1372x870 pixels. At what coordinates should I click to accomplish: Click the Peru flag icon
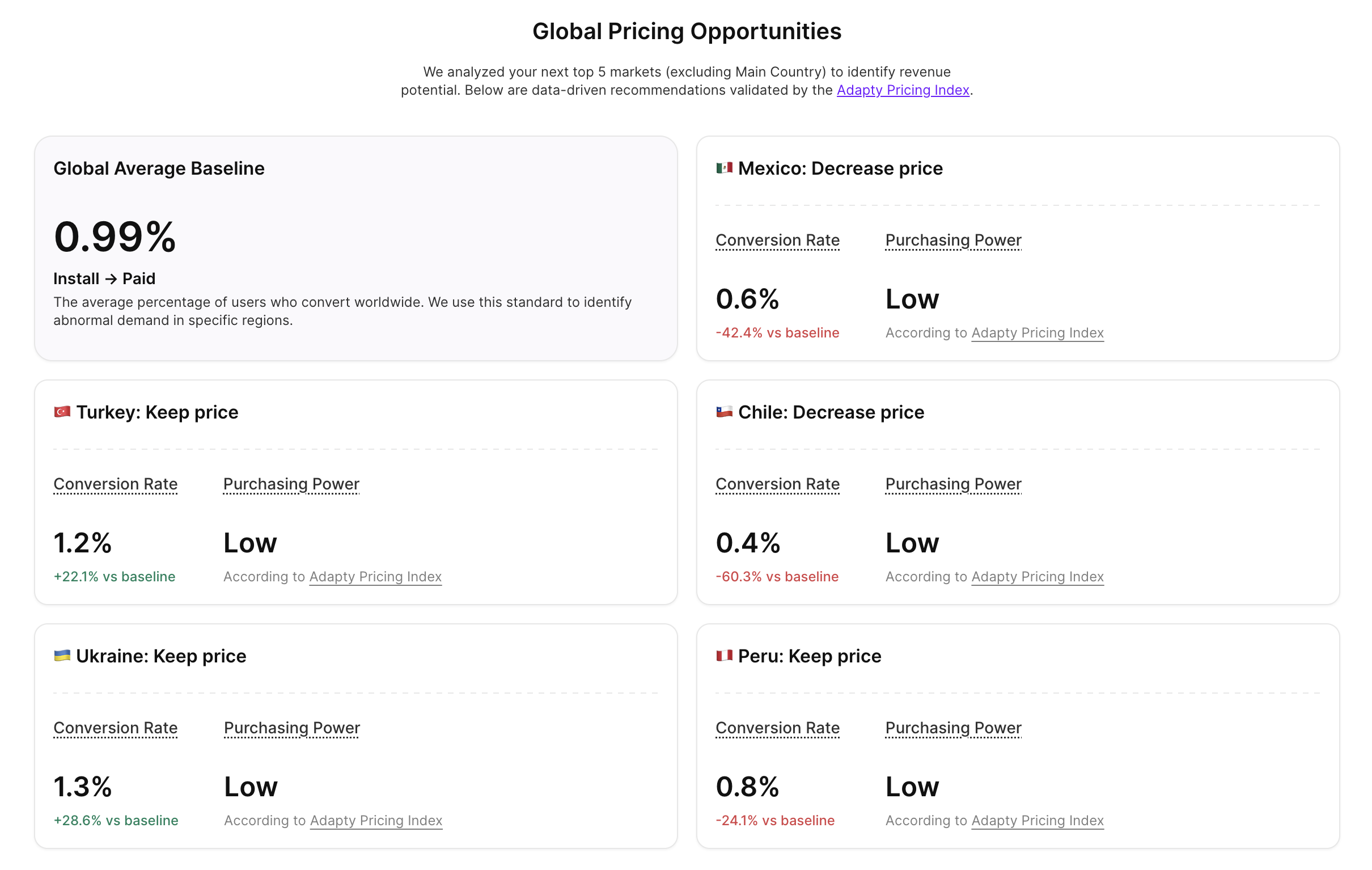(724, 656)
